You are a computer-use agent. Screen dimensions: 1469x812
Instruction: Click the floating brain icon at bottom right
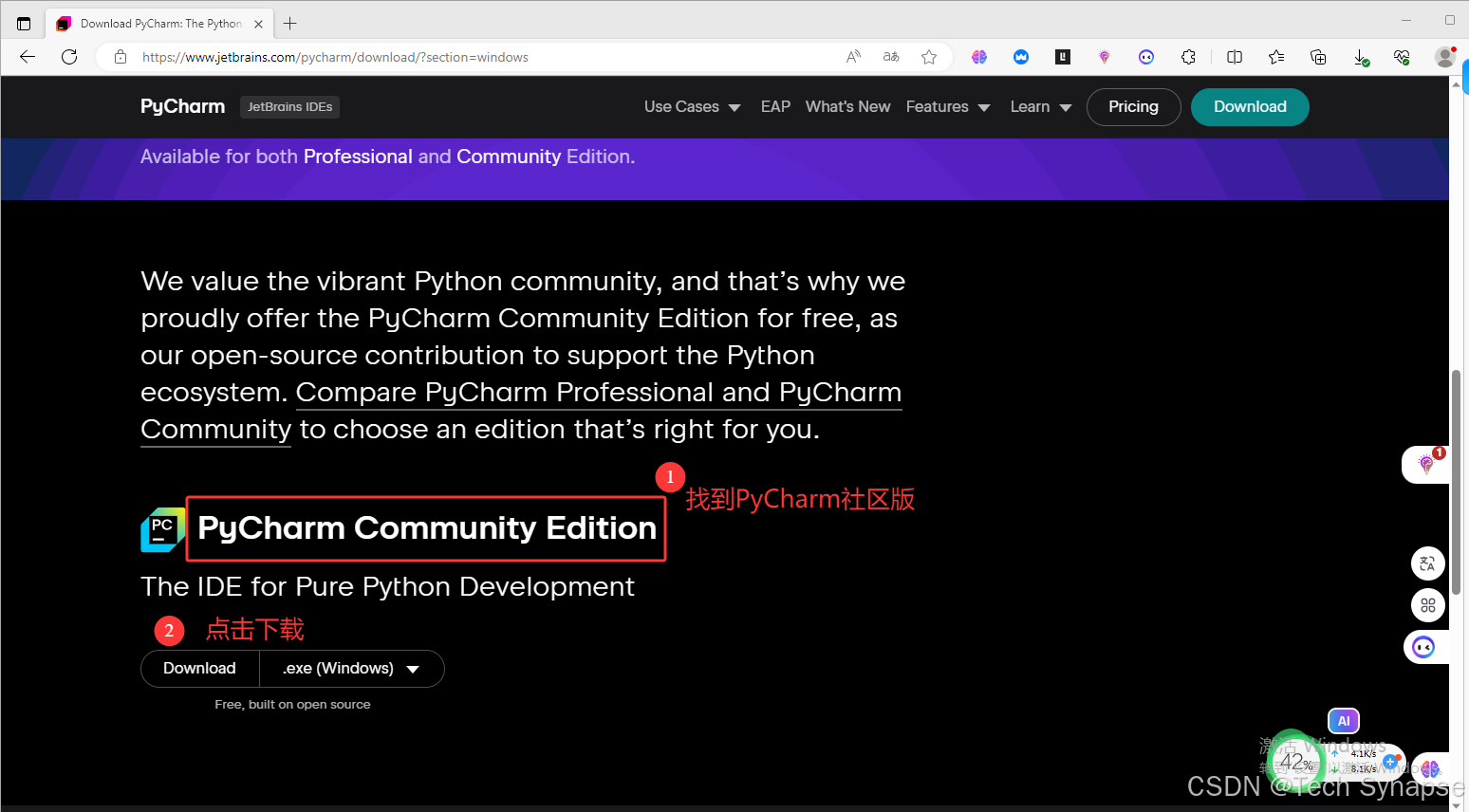pos(1430,768)
